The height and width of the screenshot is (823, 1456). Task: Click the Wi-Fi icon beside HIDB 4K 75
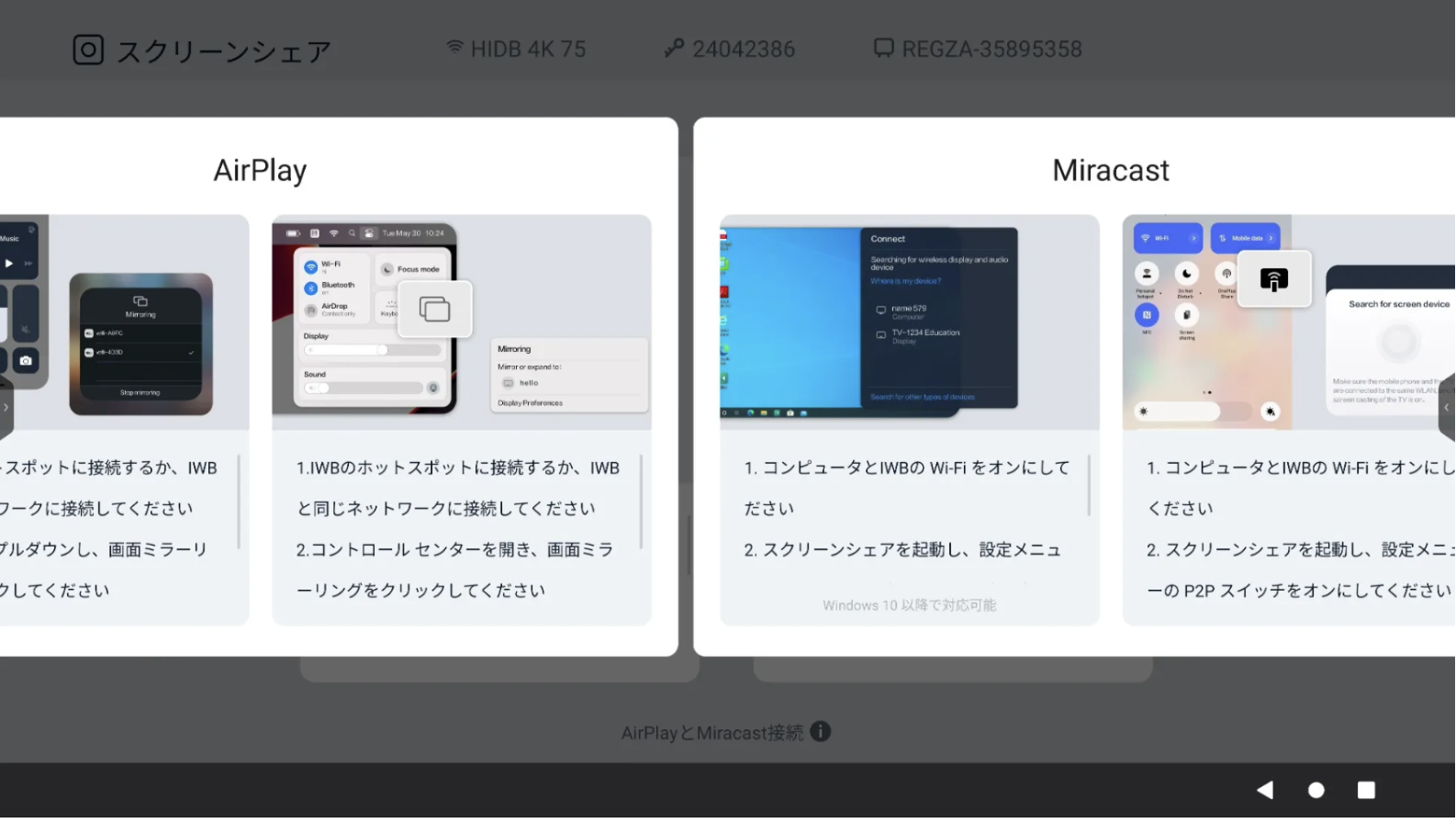454,47
